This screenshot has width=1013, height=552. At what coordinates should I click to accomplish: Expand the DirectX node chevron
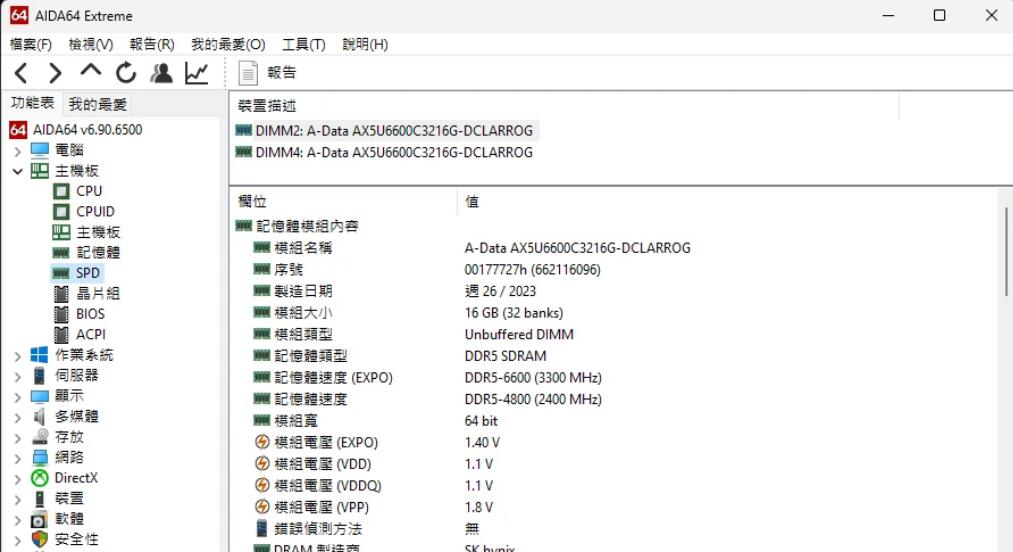[17, 479]
